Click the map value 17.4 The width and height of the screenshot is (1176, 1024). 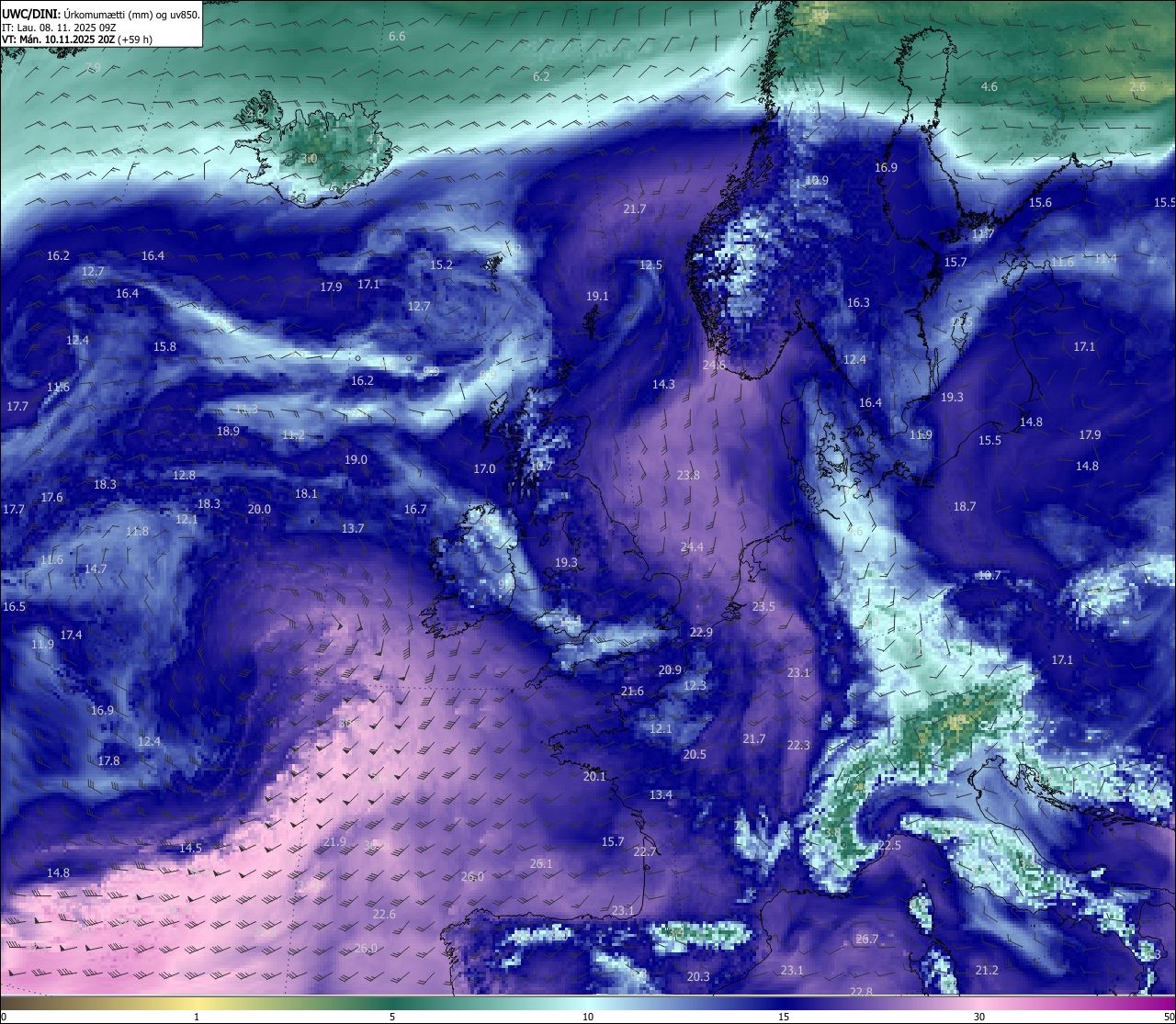71,636
